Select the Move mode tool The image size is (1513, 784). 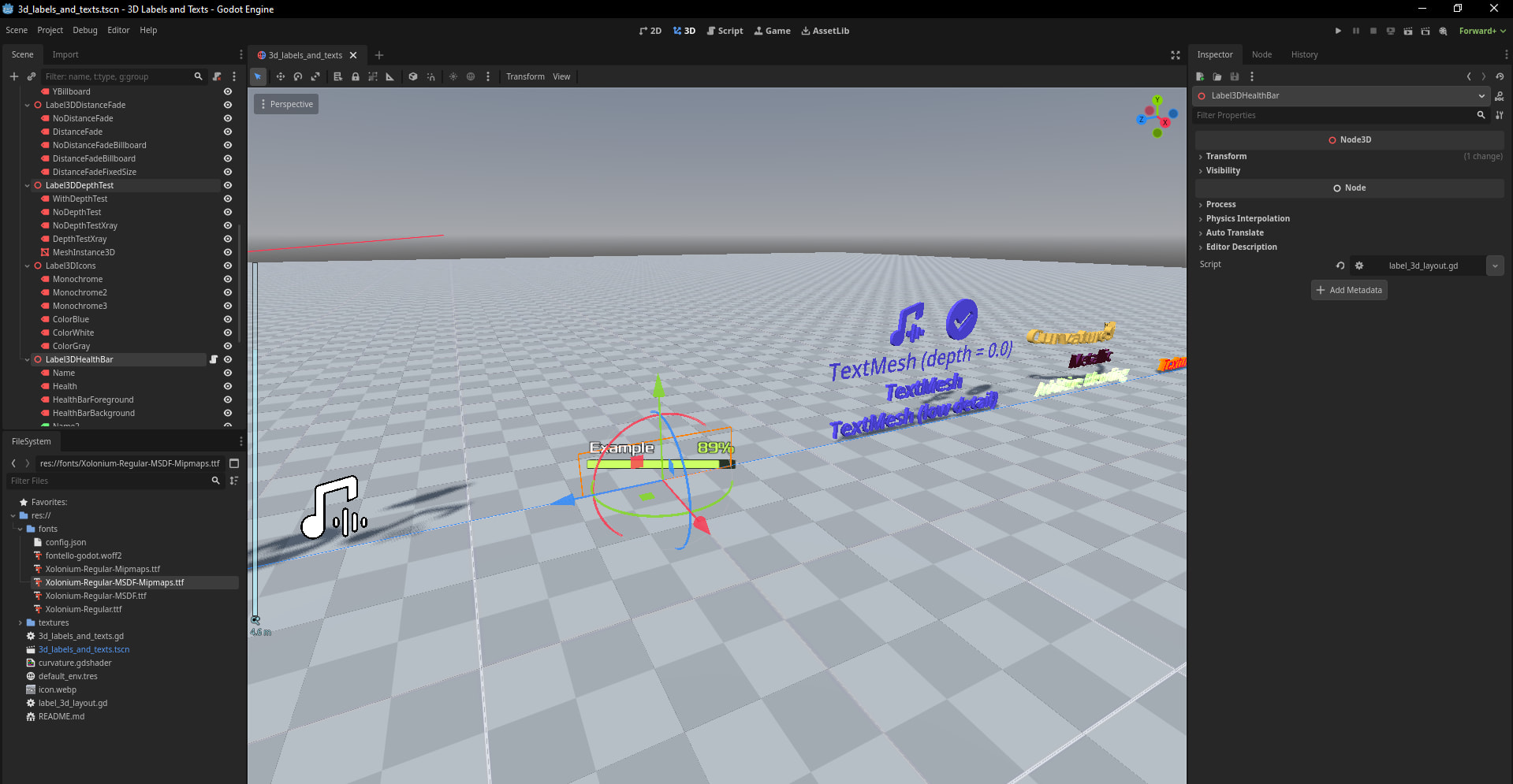click(x=280, y=76)
